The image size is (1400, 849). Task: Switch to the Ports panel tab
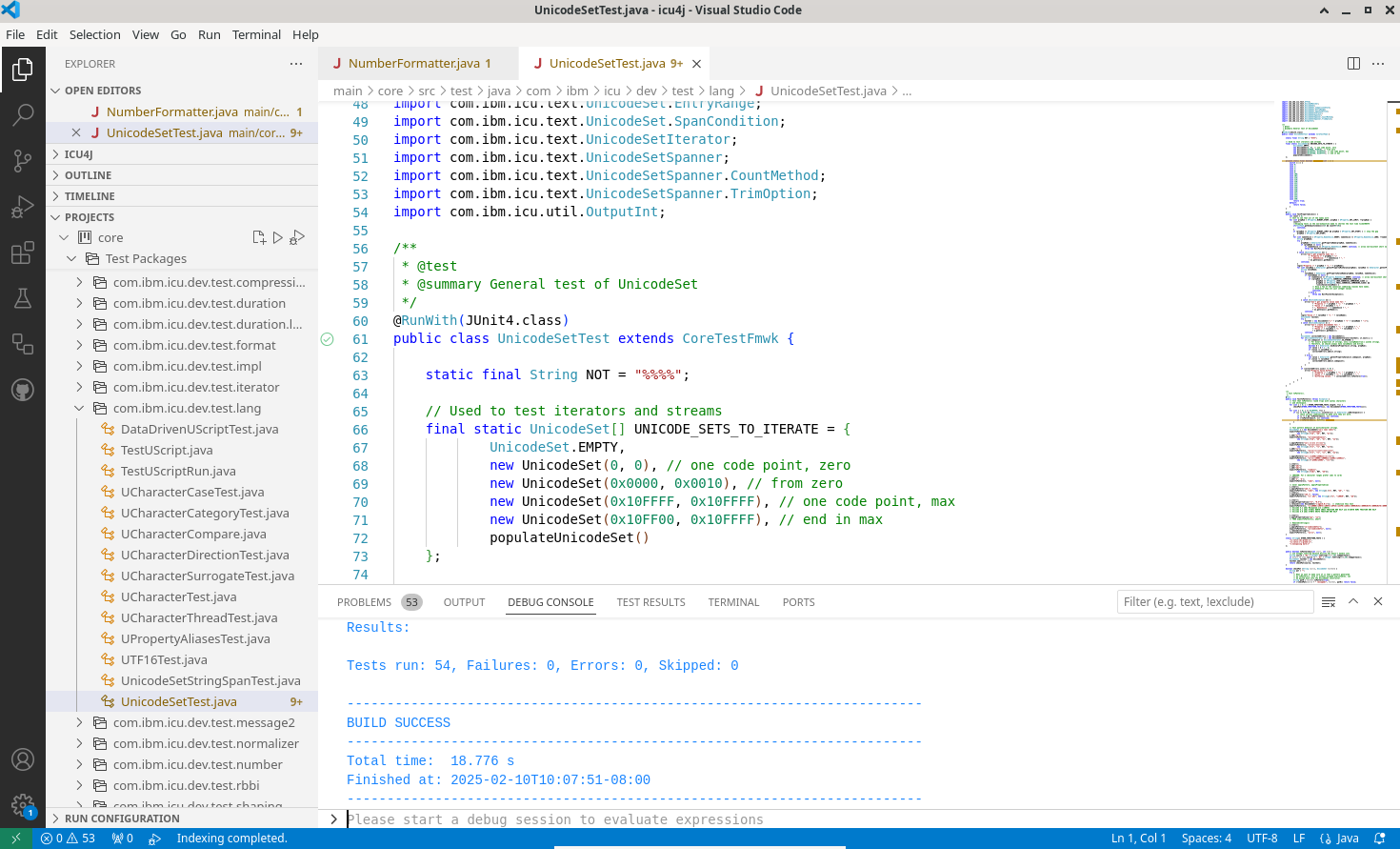coord(798,602)
